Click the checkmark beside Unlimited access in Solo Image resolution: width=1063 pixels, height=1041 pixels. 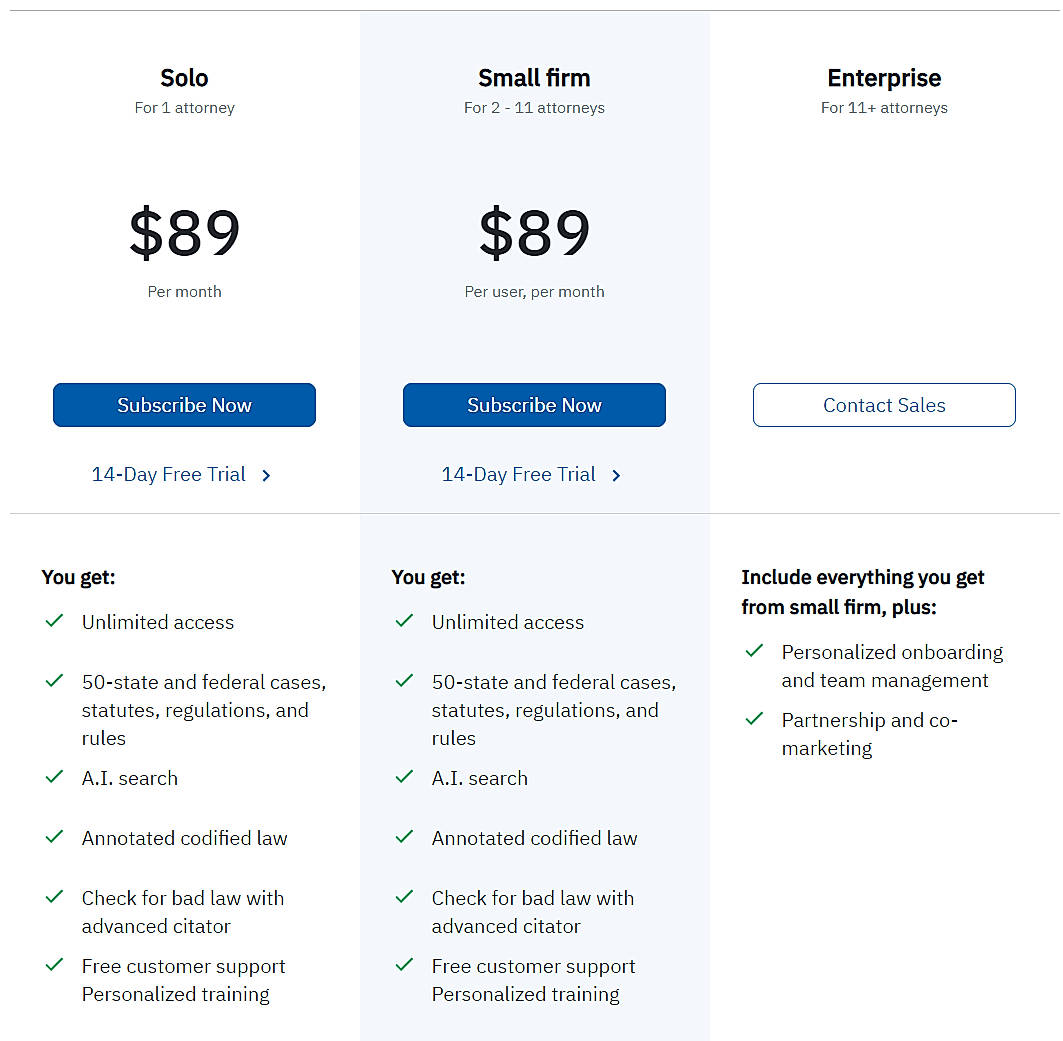click(x=55, y=621)
